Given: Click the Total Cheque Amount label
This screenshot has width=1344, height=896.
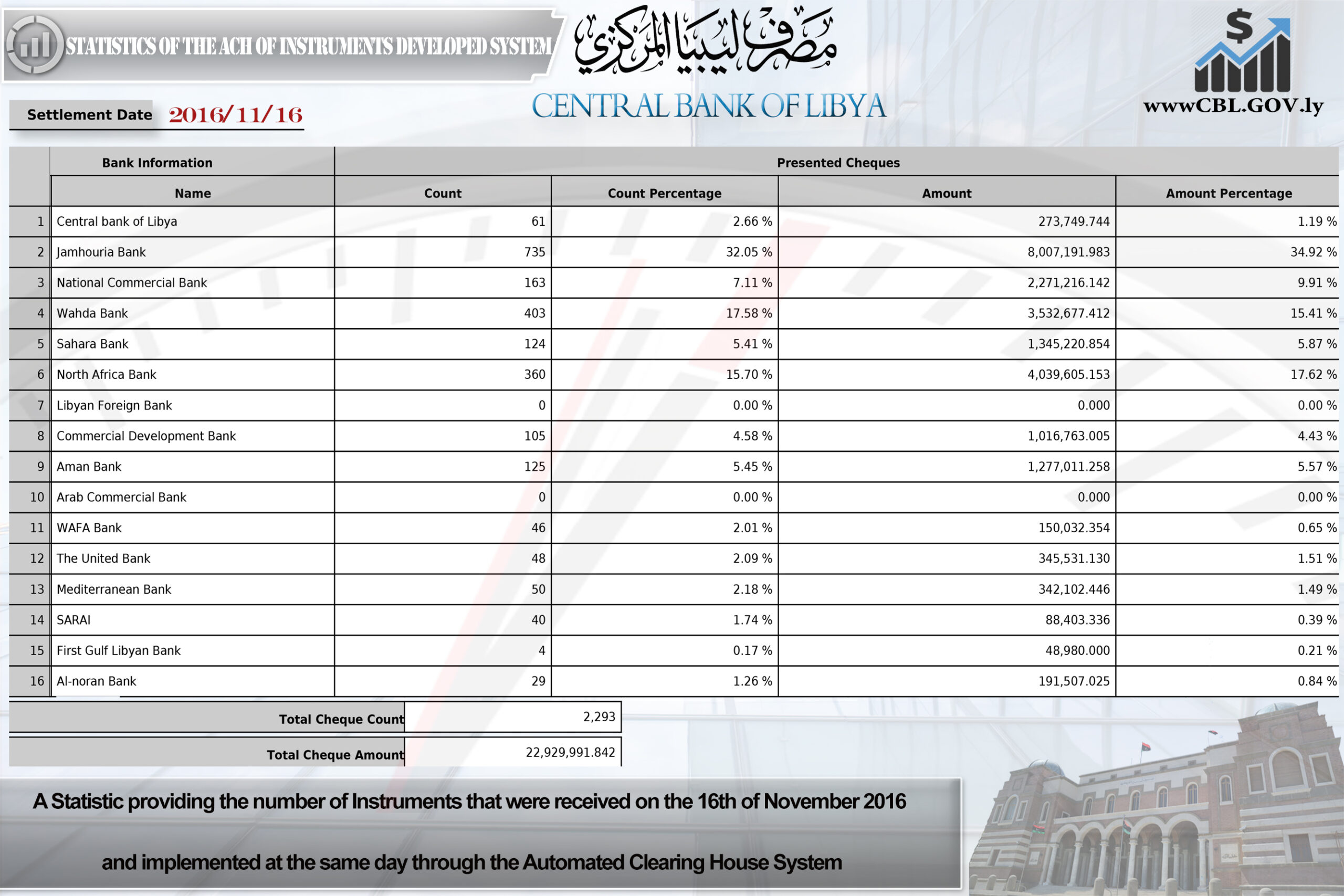Looking at the screenshot, I should pyautogui.click(x=335, y=755).
